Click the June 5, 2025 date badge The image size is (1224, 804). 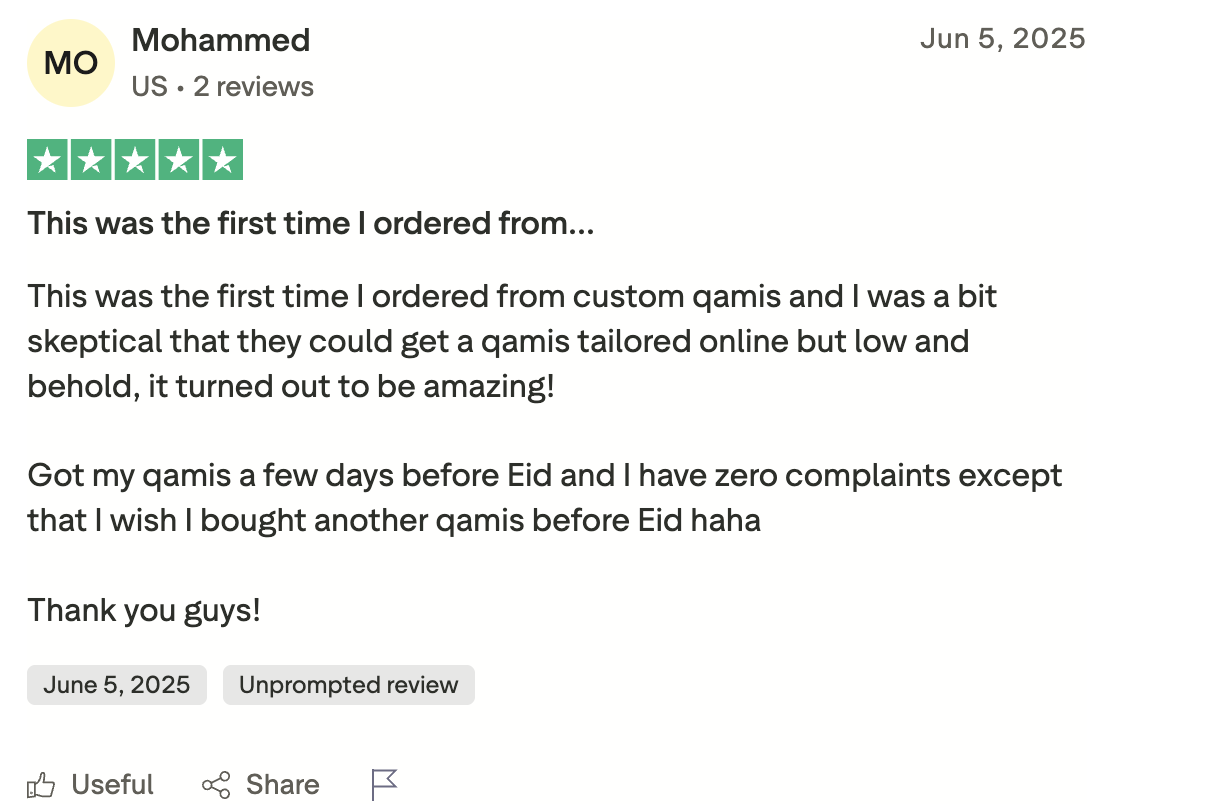click(x=116, y=685)
